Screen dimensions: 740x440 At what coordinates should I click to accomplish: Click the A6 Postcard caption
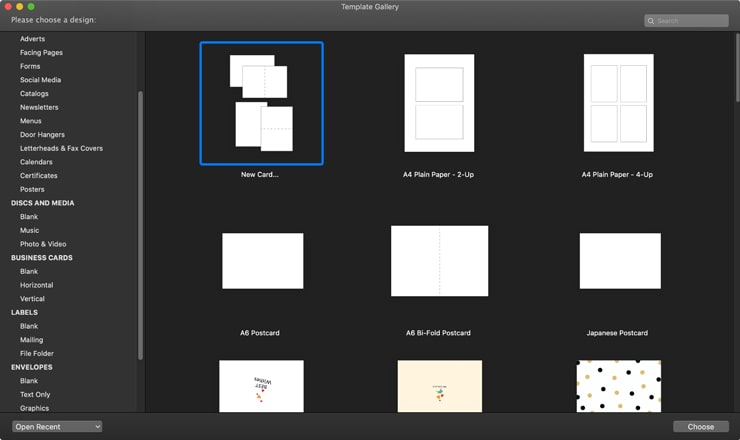(x=260, y=333)
